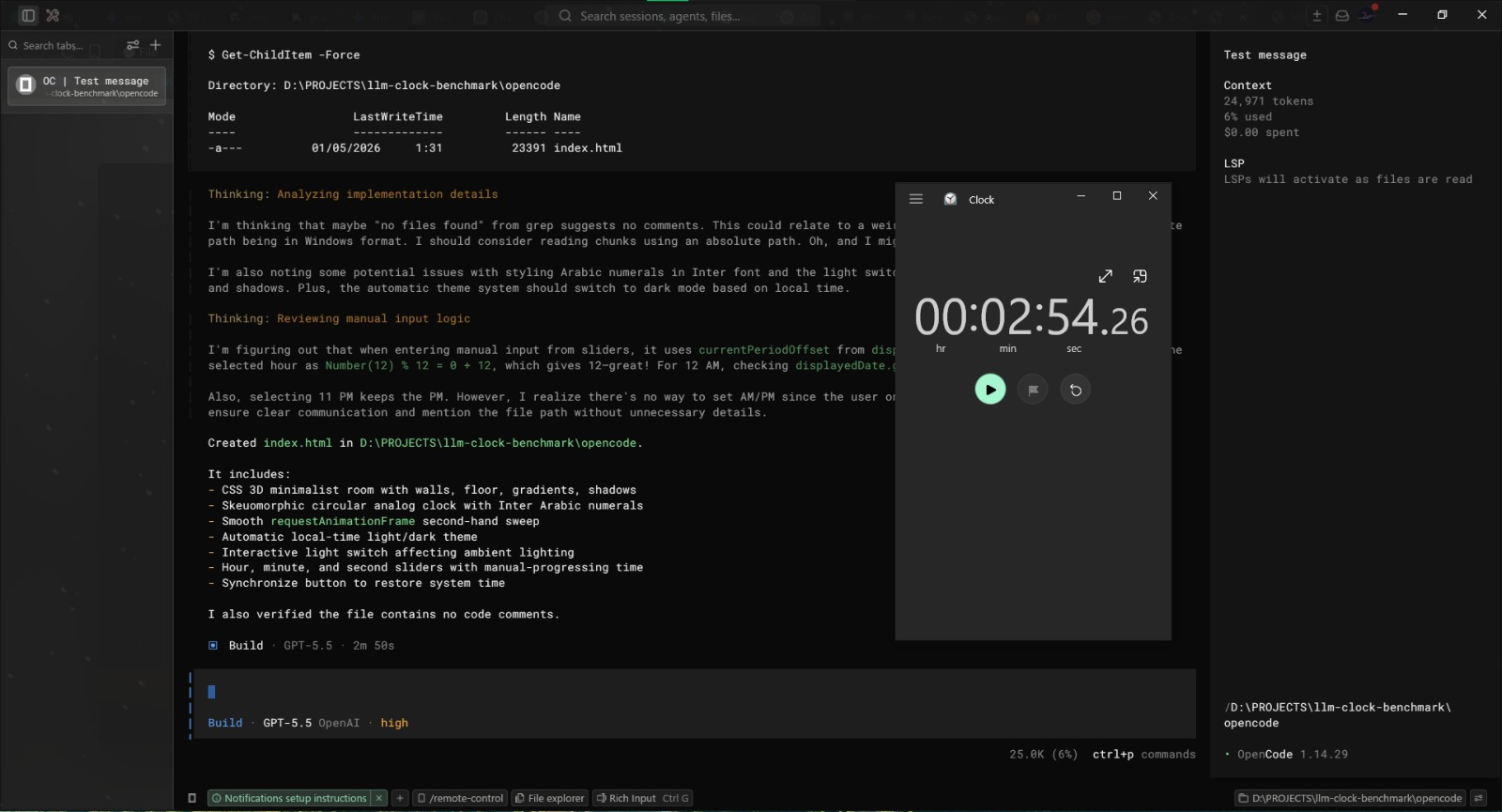Click the stopwatch time 00:02:54.26 display
Screen dimensions: 1502x812
point(1032,317)
